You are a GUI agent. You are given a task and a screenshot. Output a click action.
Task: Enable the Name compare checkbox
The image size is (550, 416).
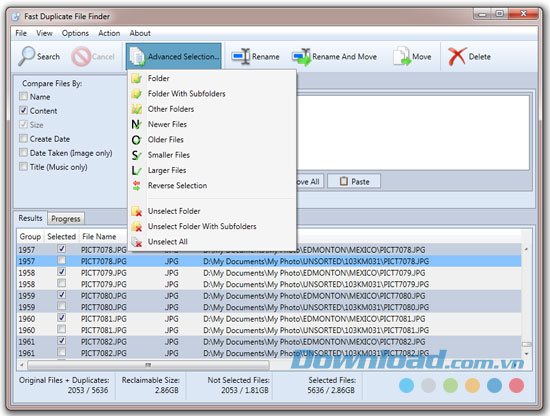[24, 96]
